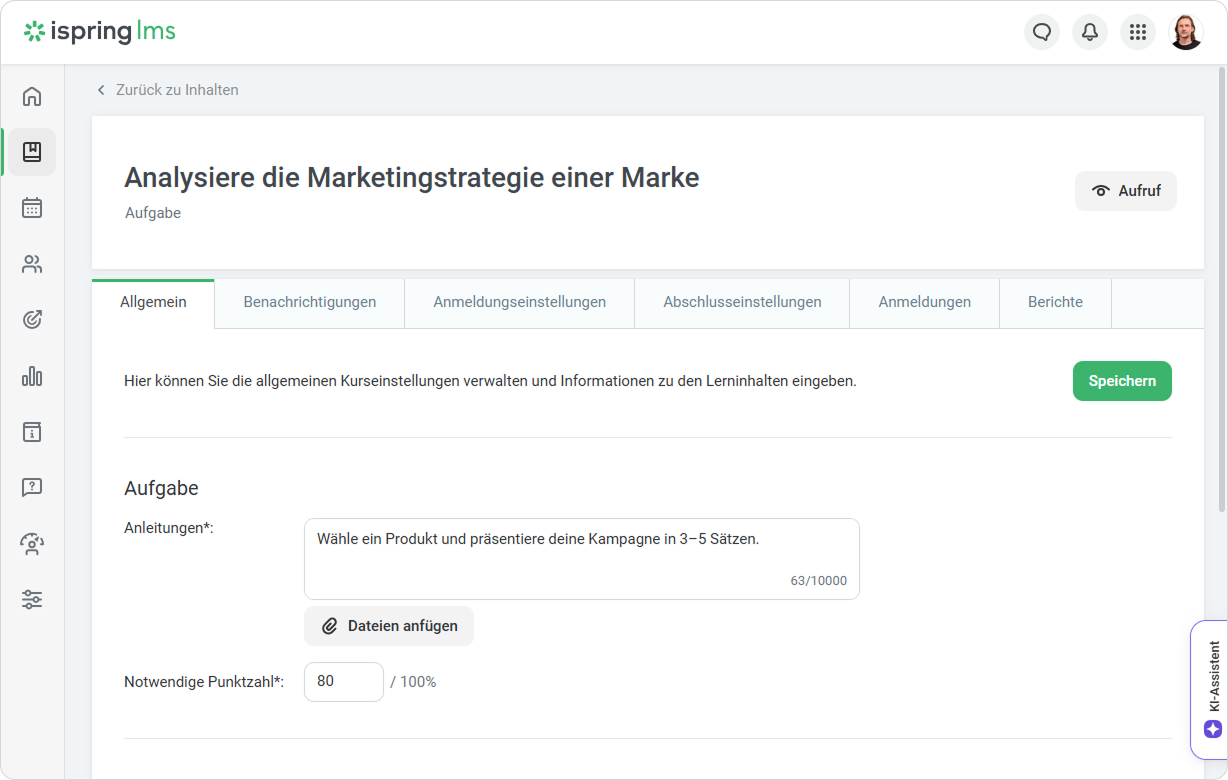Open the notifications bell icon
Viewport: 1228px width, 780px height.
pos(1090,32)
